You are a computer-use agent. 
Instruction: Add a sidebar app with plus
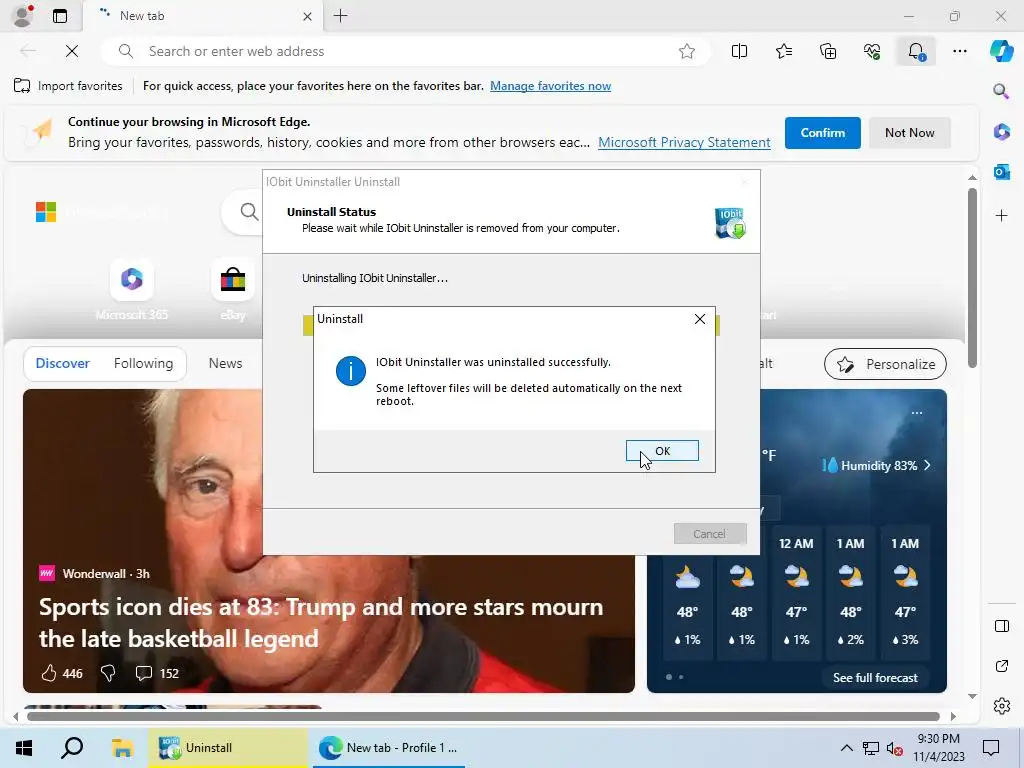click(1001, 216)
